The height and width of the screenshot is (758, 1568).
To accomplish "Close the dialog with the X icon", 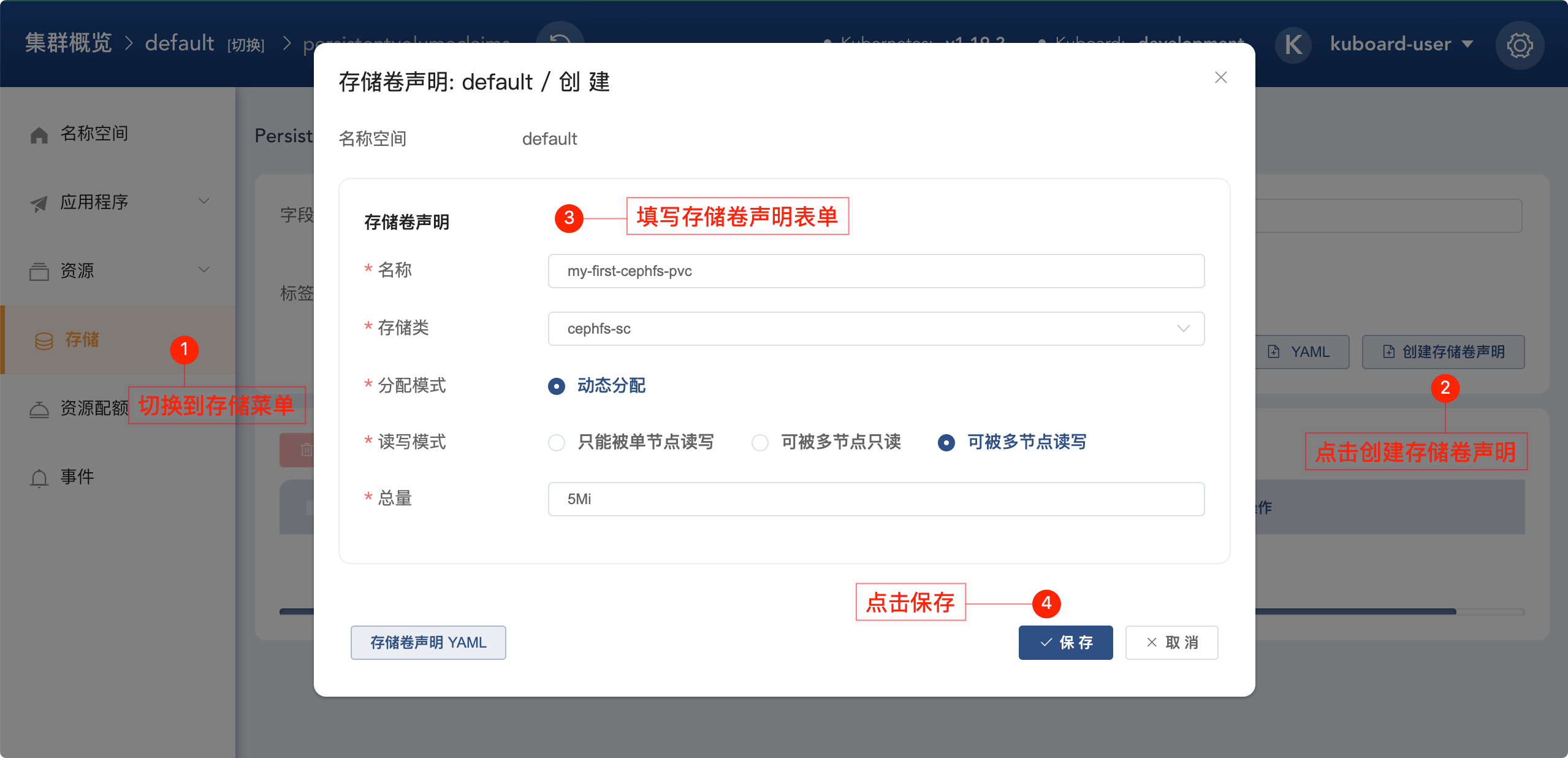I will point(1220,77).
